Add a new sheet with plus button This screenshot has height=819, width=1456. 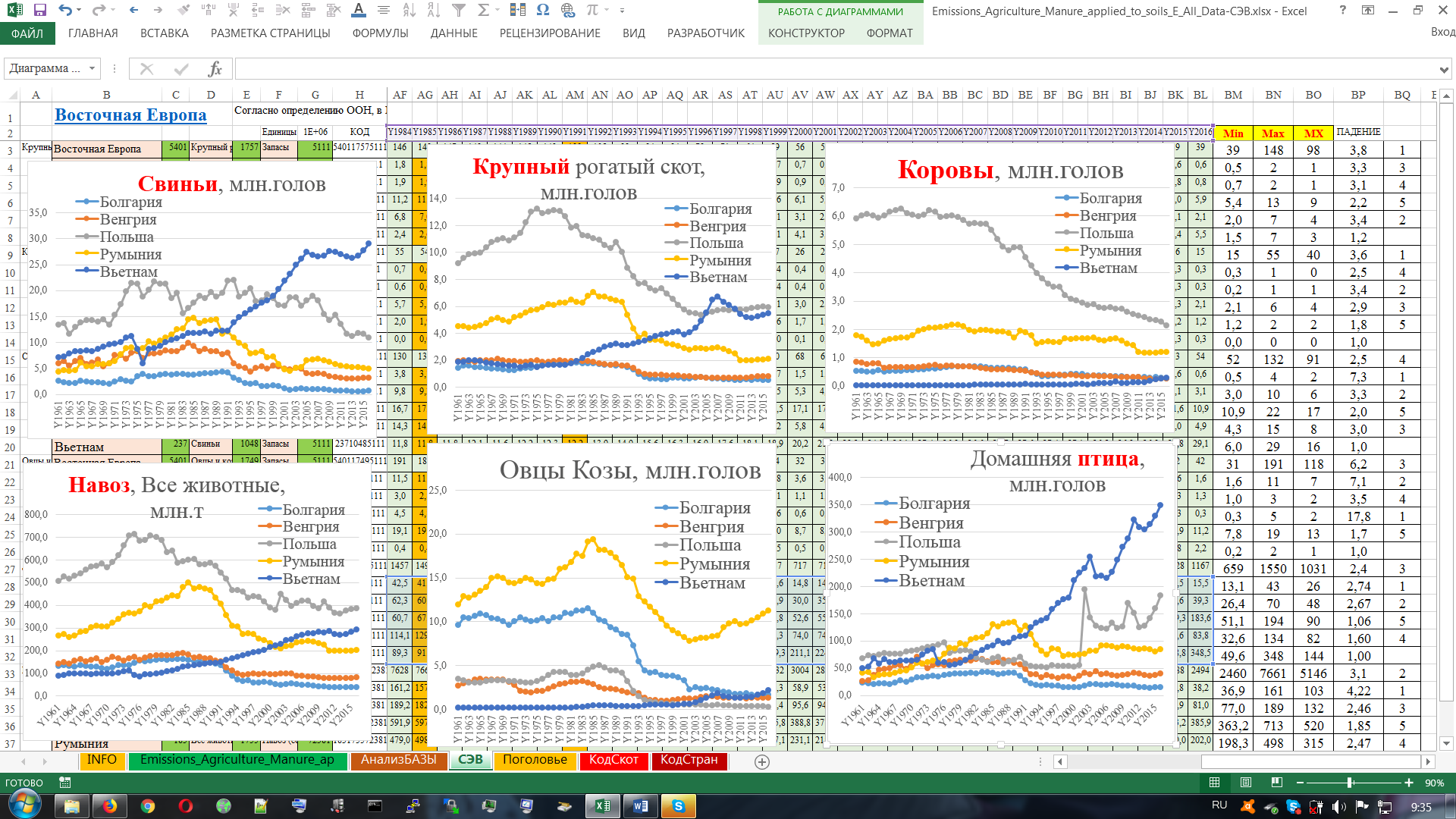762,761
